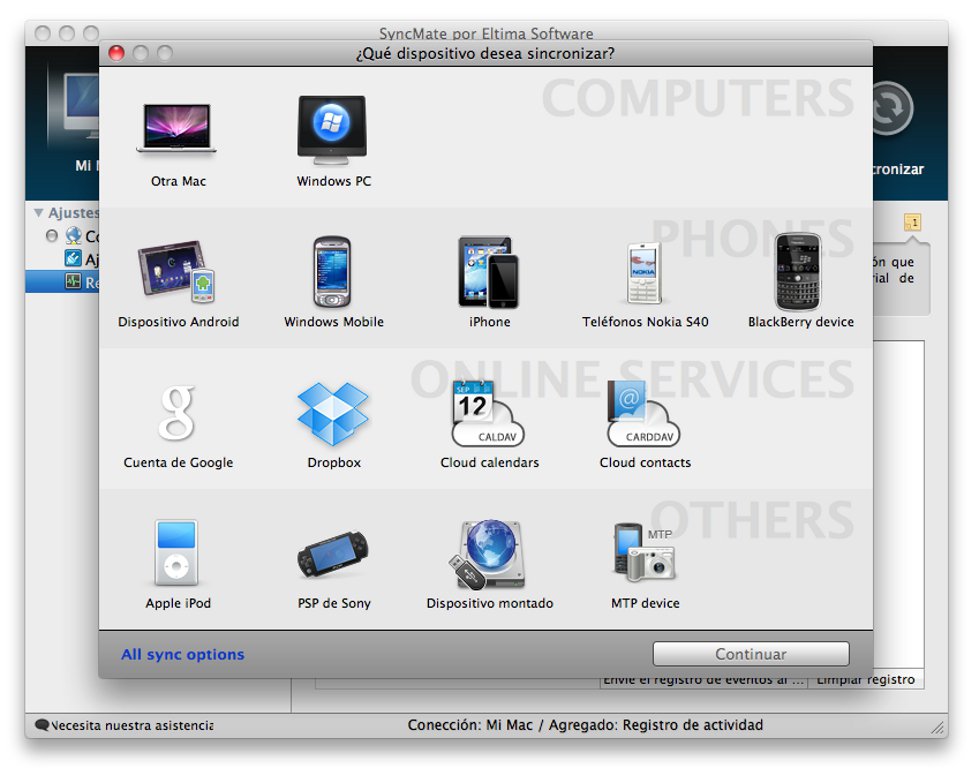The height and width of the screenshot is (768, 979).
Task: Click the notification badge icon in SyncMate window
Action: point(912,222)
